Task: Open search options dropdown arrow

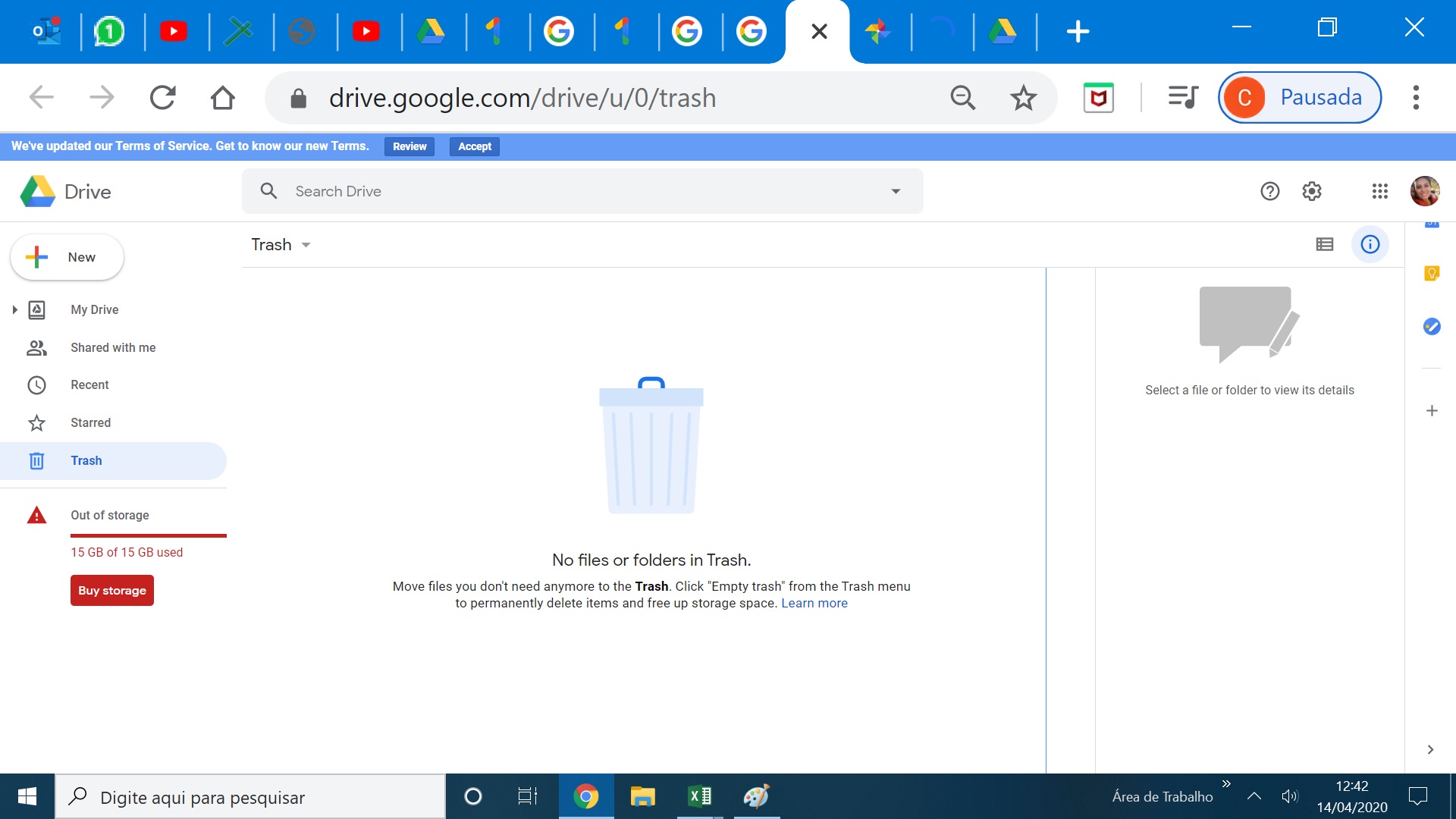Action: click(x=896, y=191)
